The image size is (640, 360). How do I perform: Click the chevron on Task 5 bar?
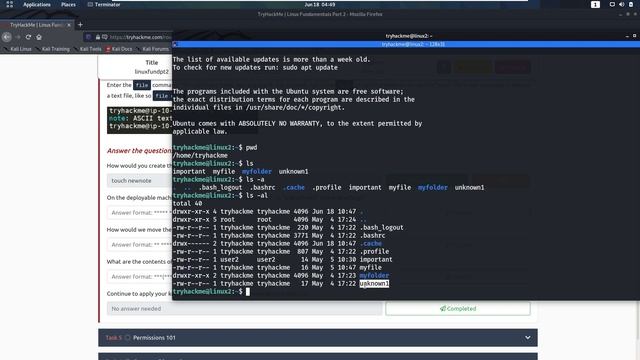[527, 338]
